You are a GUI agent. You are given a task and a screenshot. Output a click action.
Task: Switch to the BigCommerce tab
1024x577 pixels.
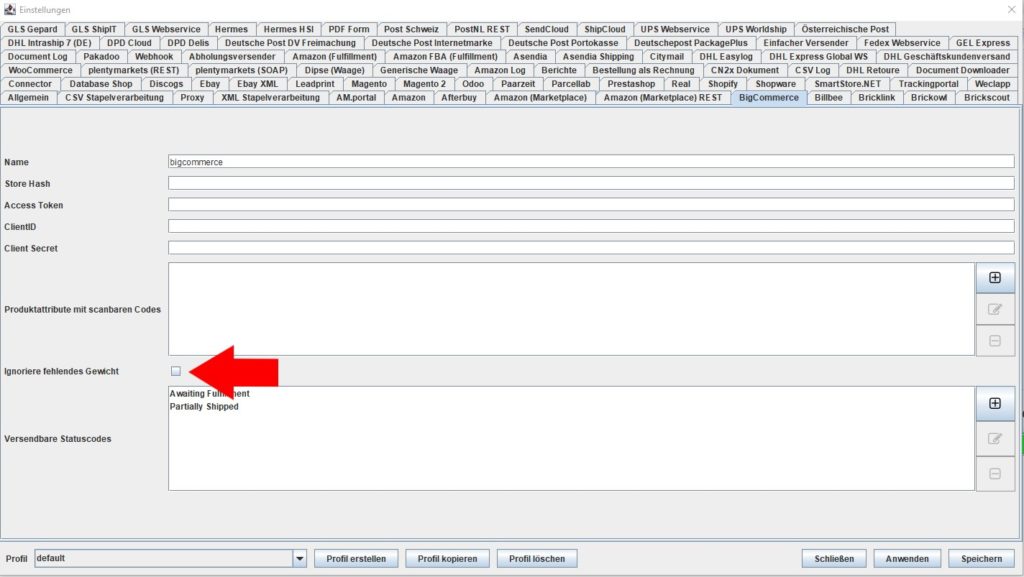769,97
